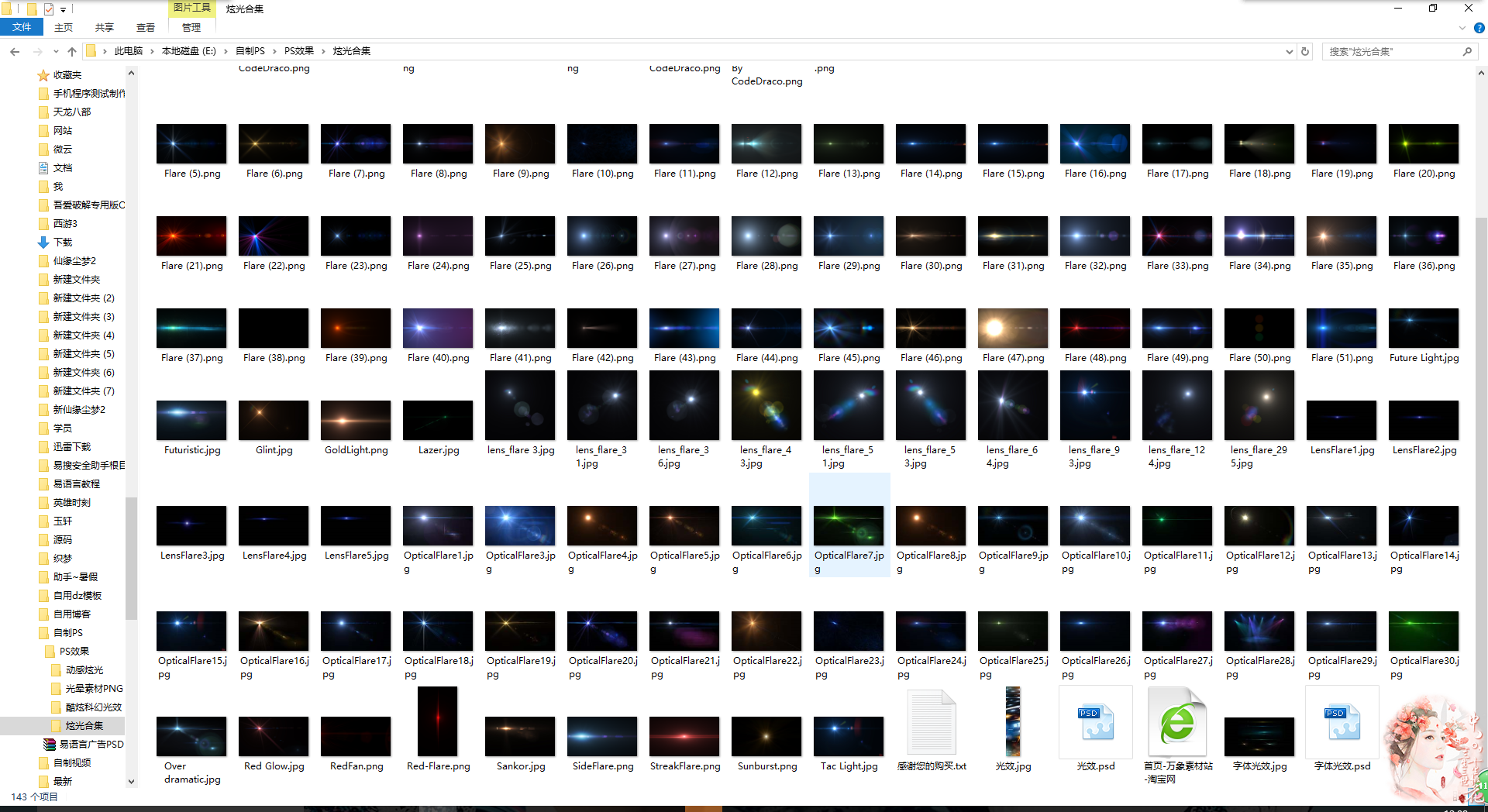Select the Flare (47).png thumbnail
1488x812 pixels.
(x=1012, y=329)
